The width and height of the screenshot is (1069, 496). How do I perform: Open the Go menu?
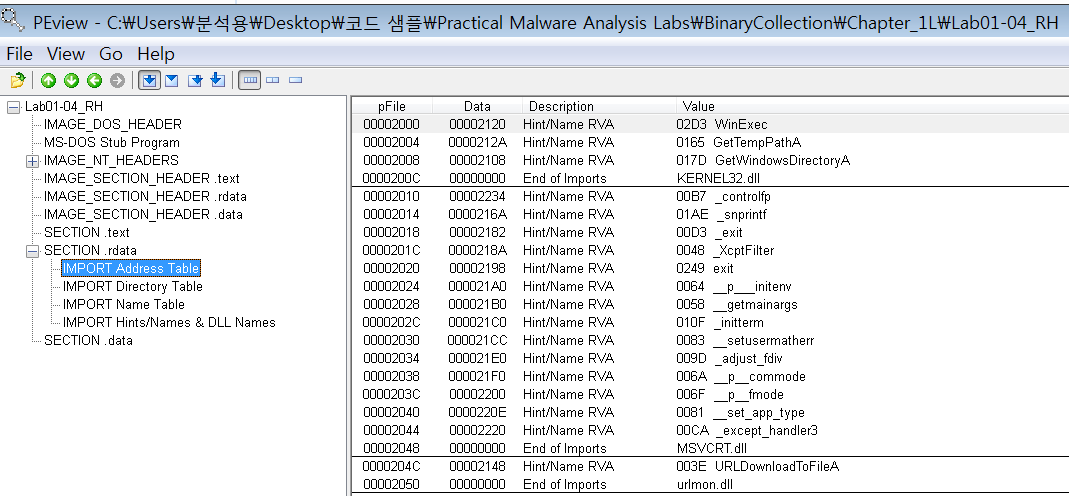click(x=110, y=54)
